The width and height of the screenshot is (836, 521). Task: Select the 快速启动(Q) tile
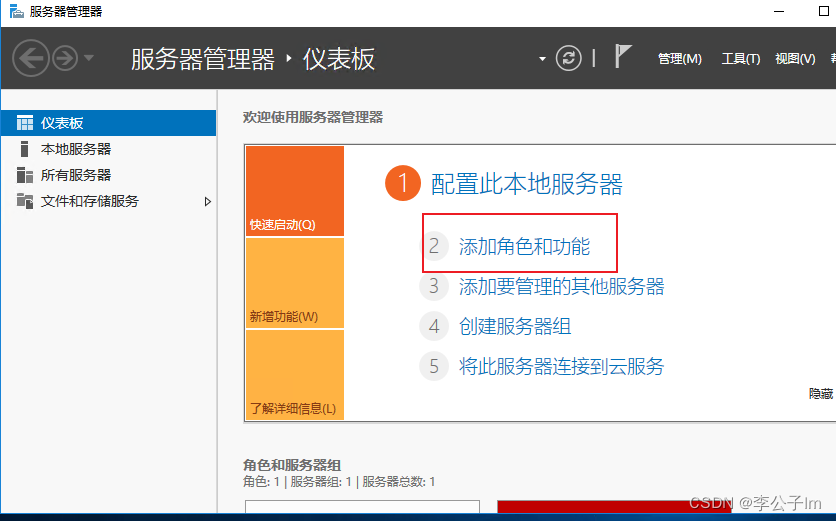point(295,191)
